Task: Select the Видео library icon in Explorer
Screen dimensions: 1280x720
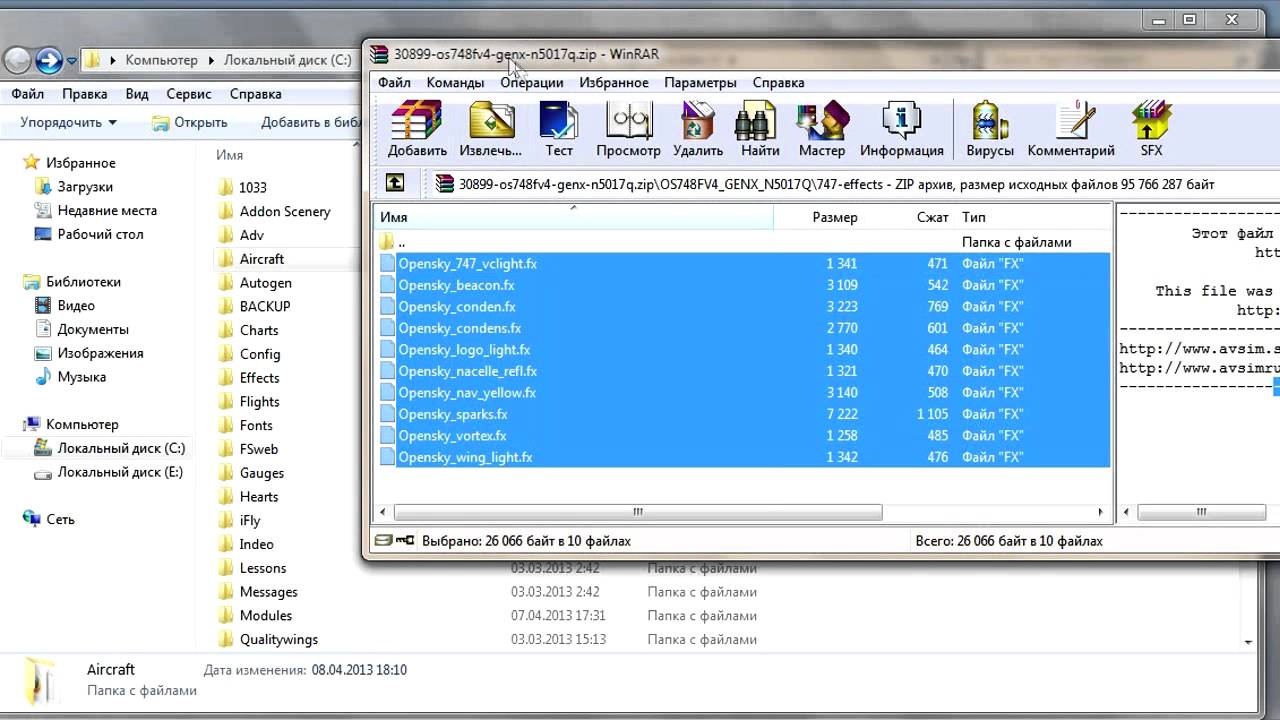Action: click(x=43, y=306)
